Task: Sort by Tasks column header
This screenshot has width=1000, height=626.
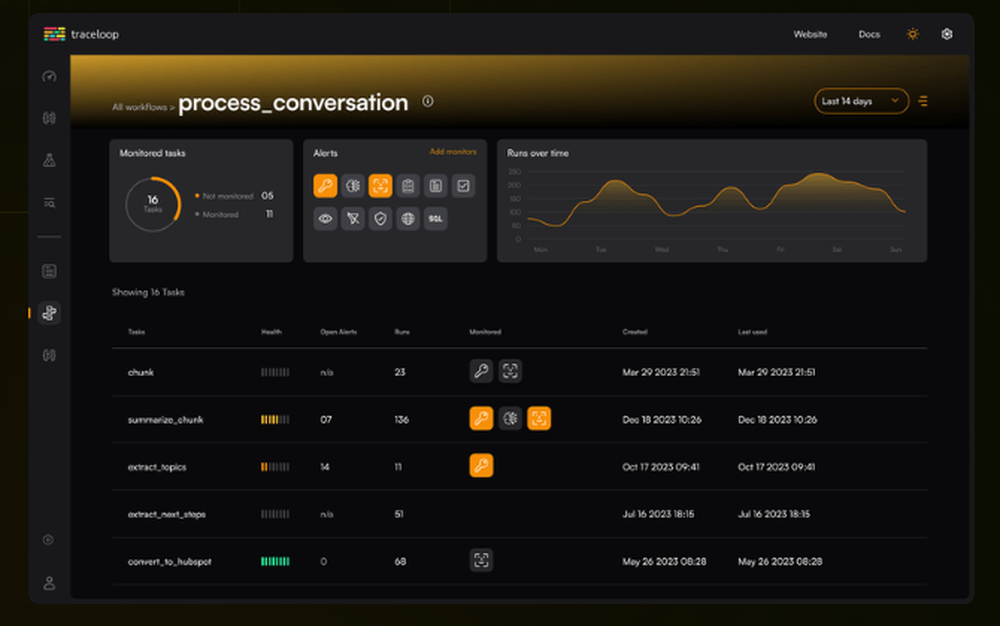Action: (136, 331)
